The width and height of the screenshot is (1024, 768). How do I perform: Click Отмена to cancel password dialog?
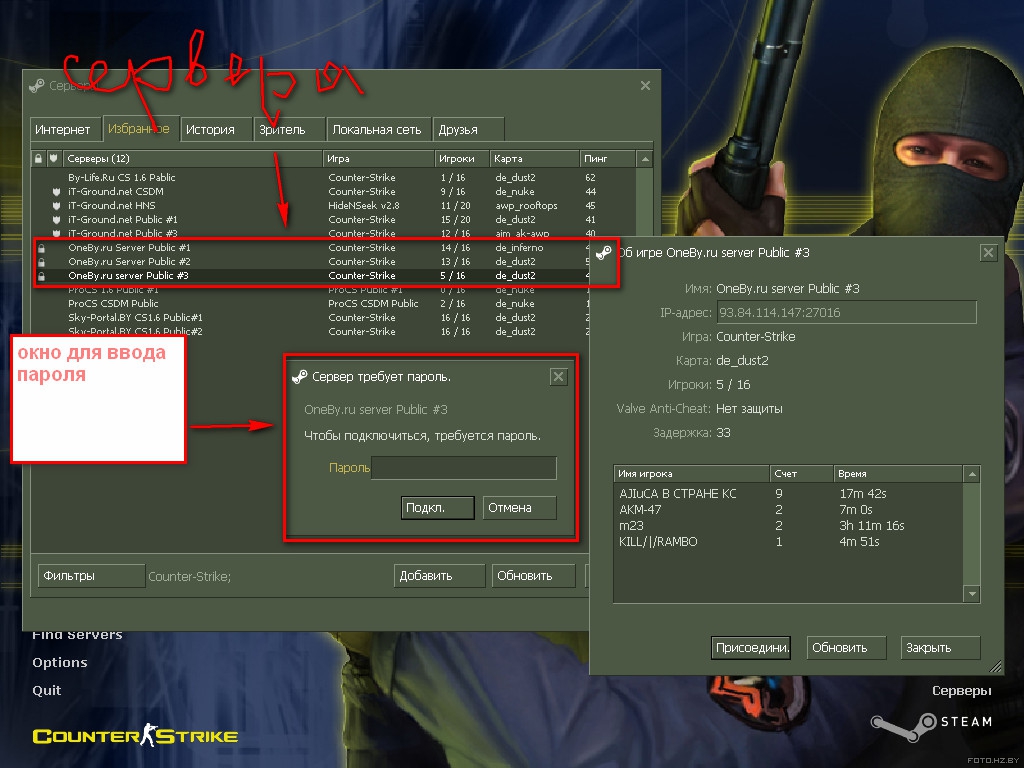[x=520, y=507]
